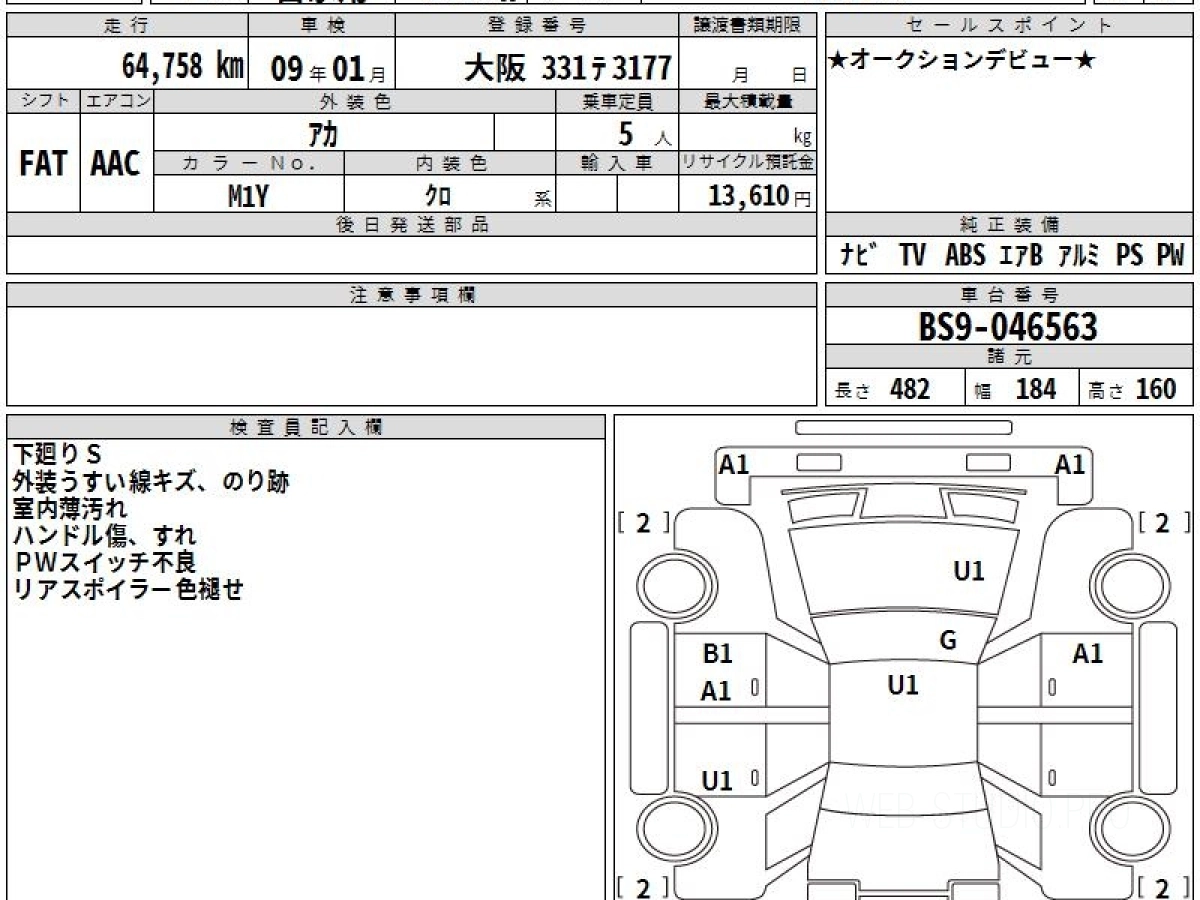1200x900 pixels.
Task: Click A1 mark right of the G mark
Action: [1088, 654]
